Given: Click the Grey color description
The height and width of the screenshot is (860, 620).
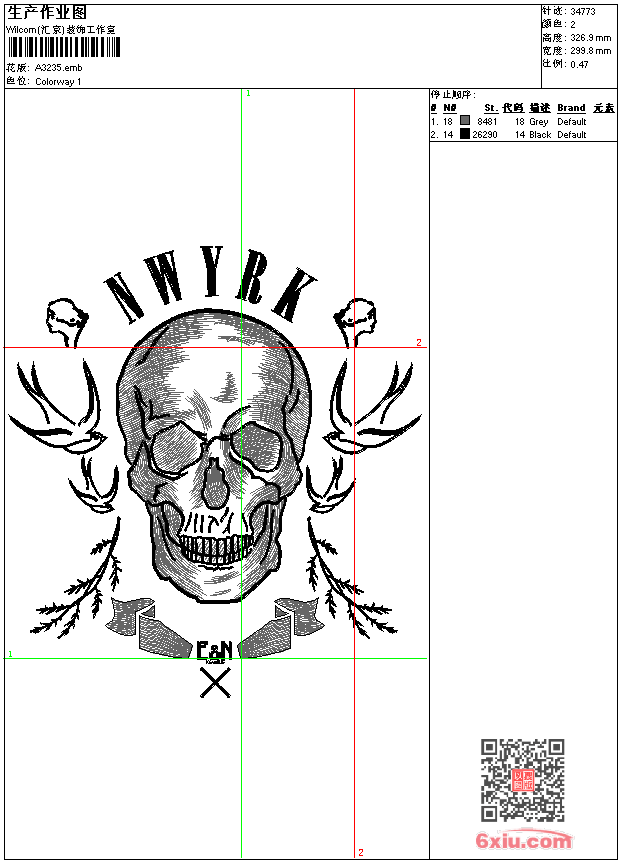Looking at the screenshot, I should [x=539, y=122].
